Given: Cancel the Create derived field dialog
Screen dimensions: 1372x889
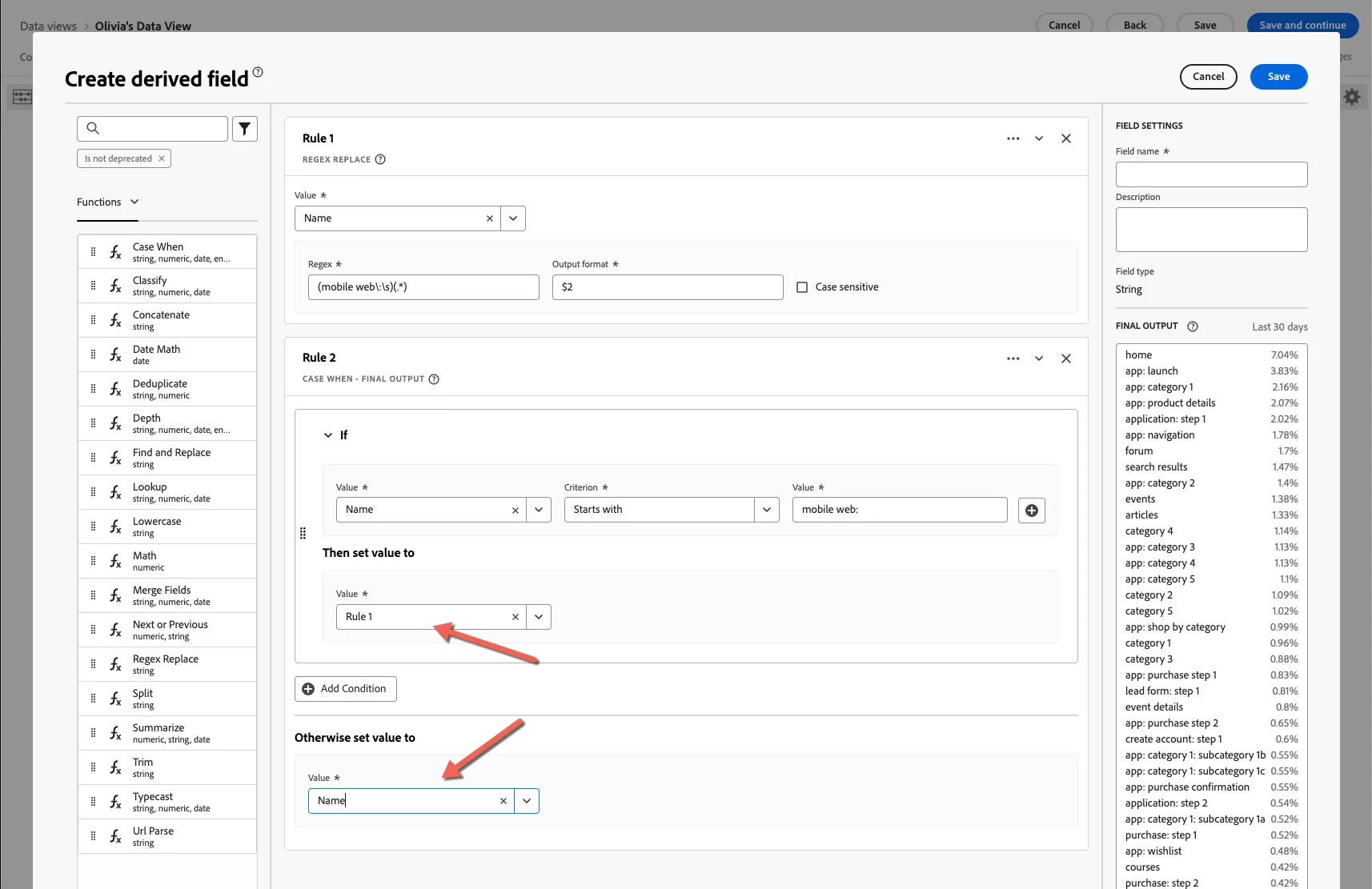Looking at the screenshot, I should (x=1209, y=77).
